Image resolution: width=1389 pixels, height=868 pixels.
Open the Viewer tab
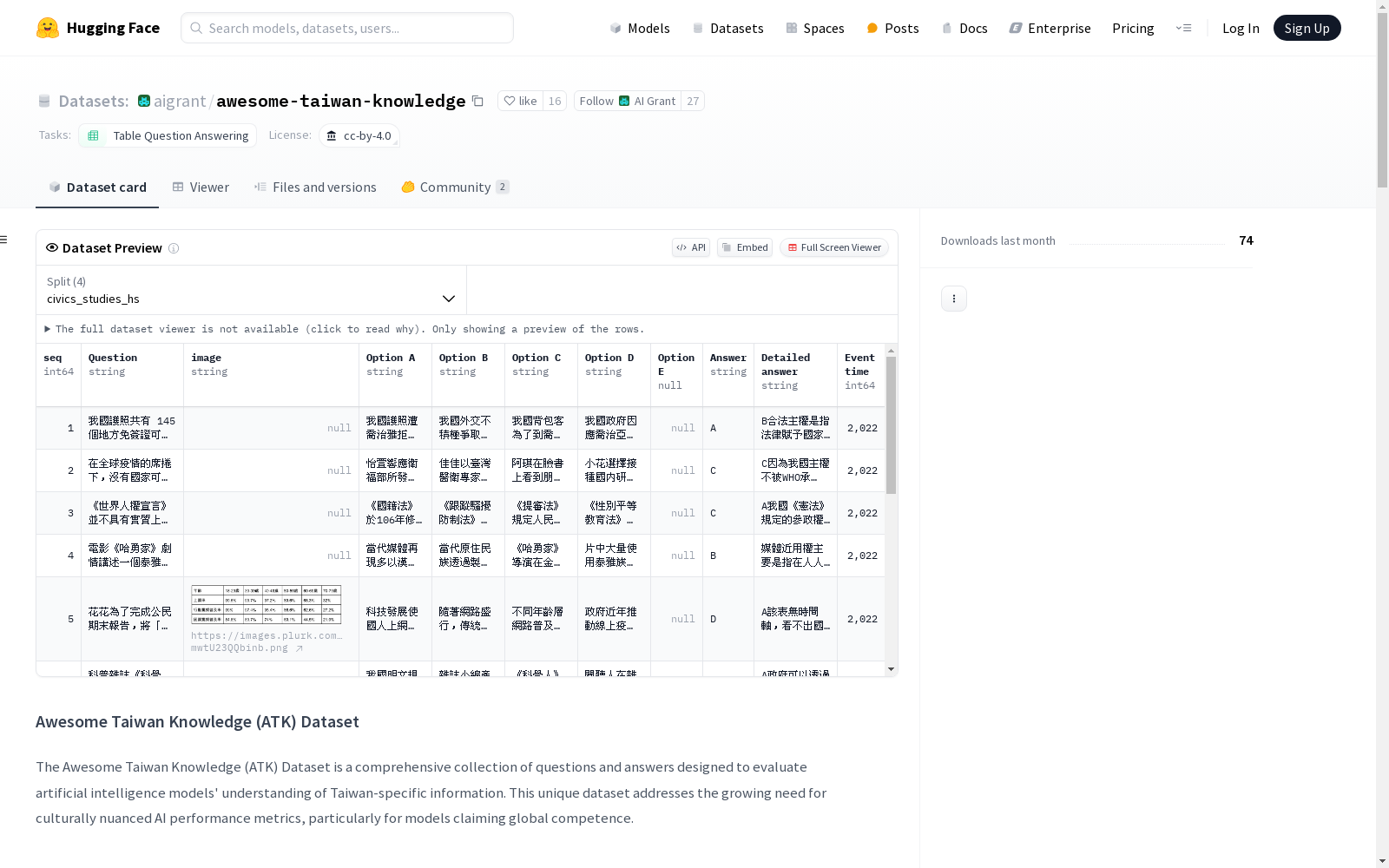coord(201,187)
